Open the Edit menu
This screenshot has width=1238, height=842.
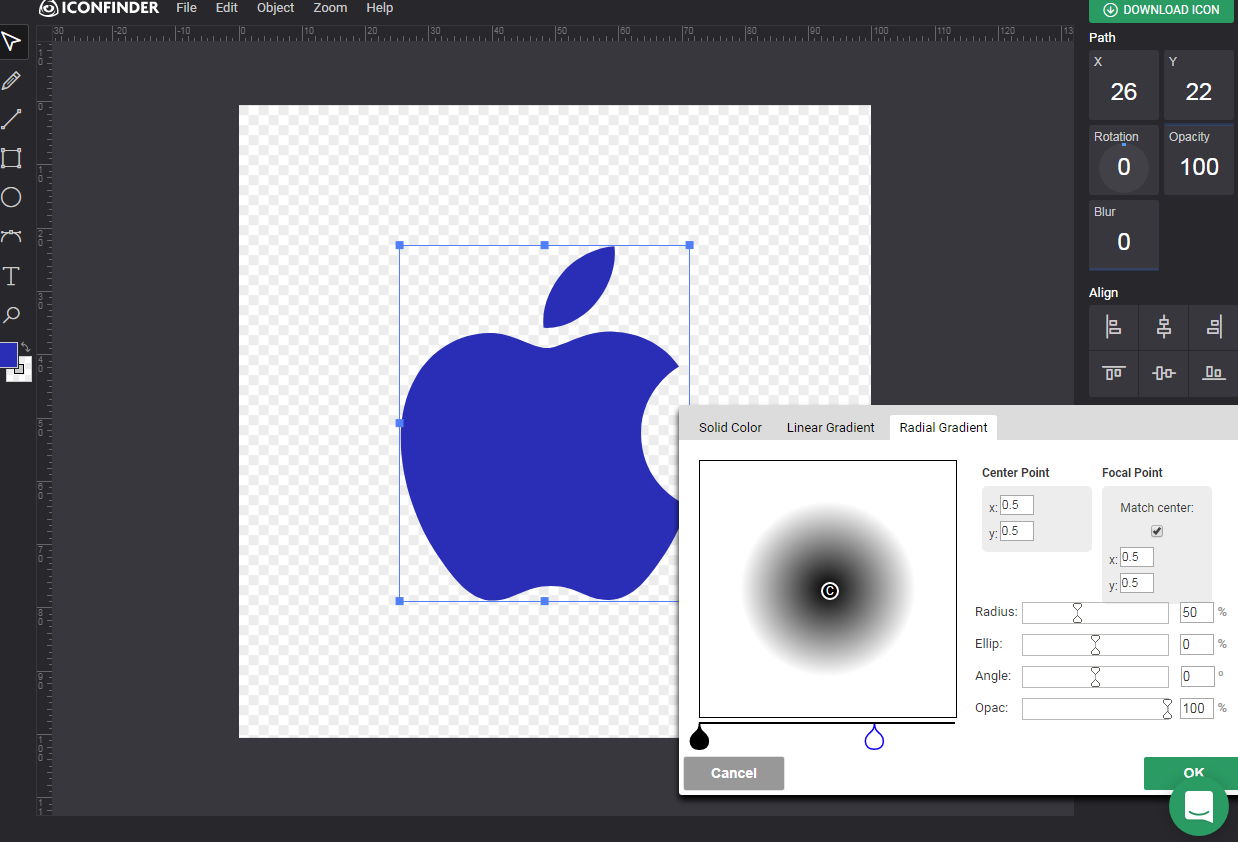[x=227, y=8]
